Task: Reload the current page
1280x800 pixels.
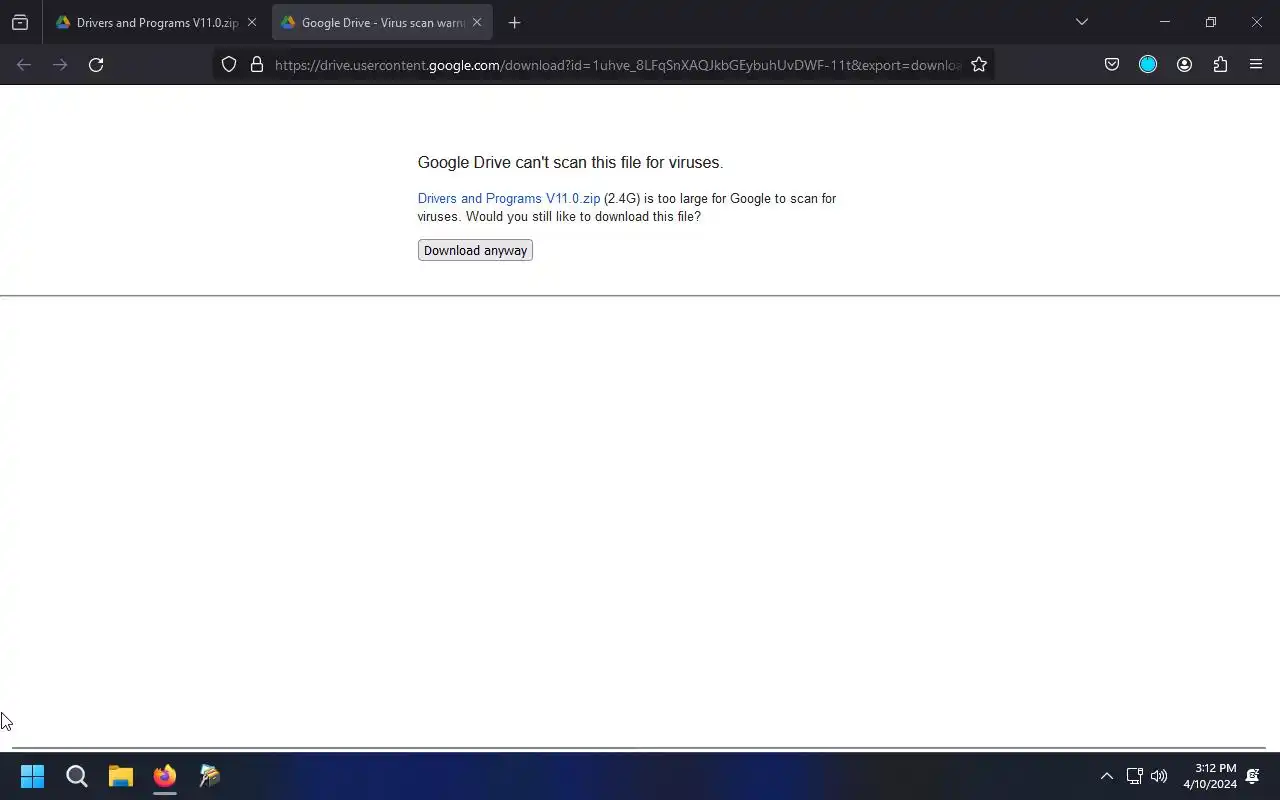Action: point(96,65)
